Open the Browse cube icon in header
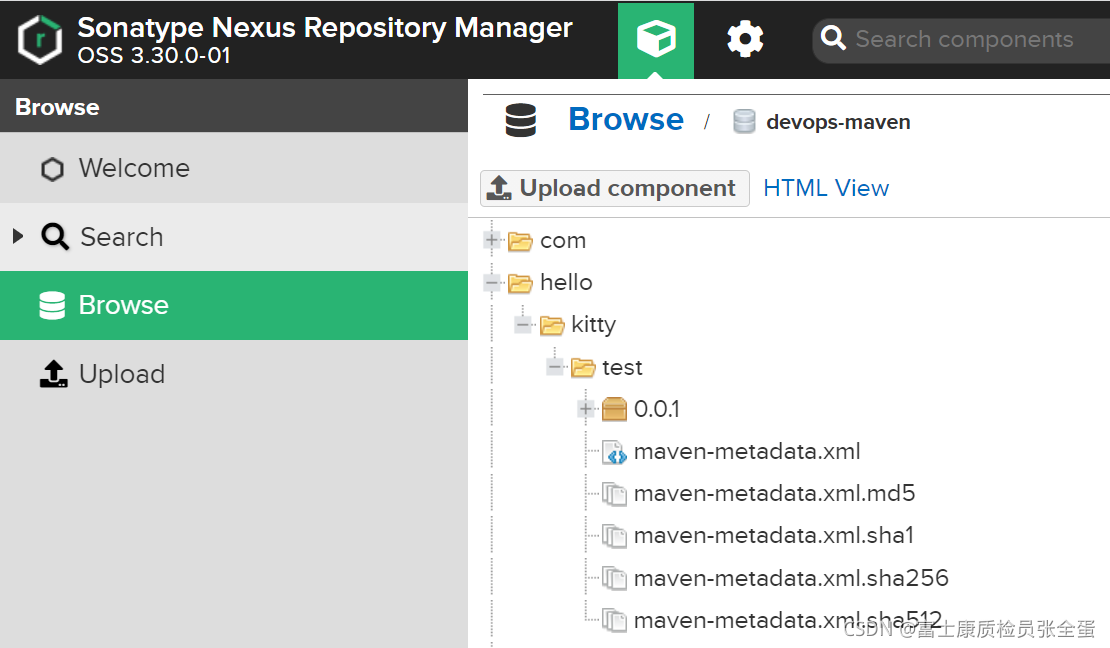 coord(656,40)
